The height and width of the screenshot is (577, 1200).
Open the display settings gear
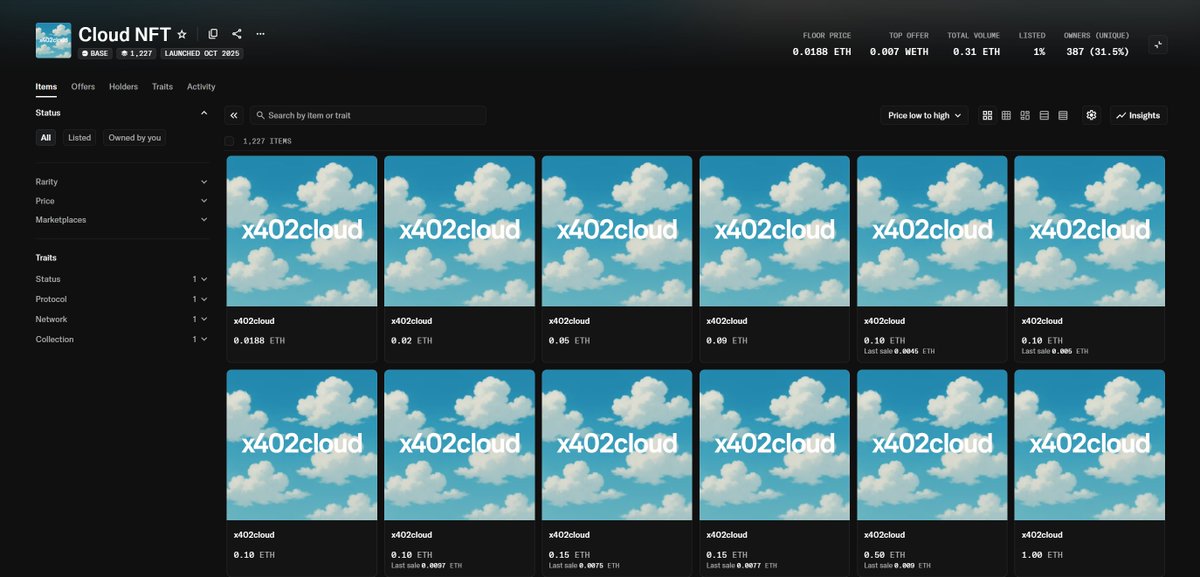(1091, 115)
